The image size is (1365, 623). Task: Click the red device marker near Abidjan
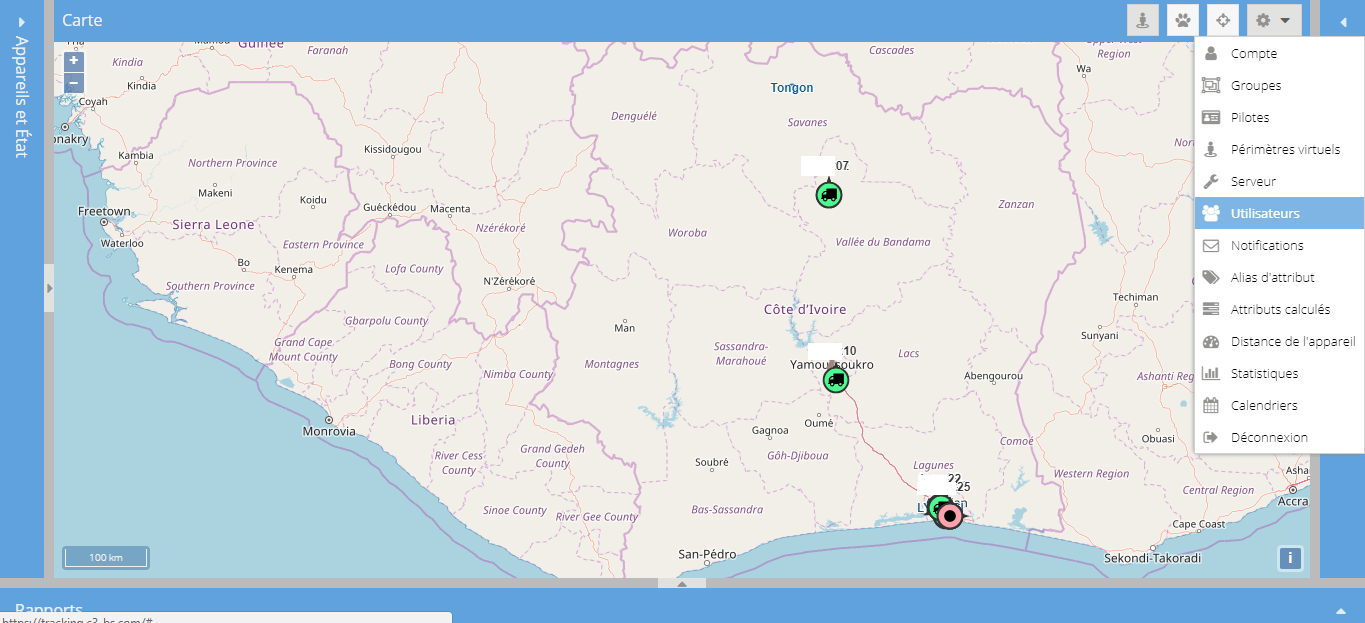tap(948, 514)
